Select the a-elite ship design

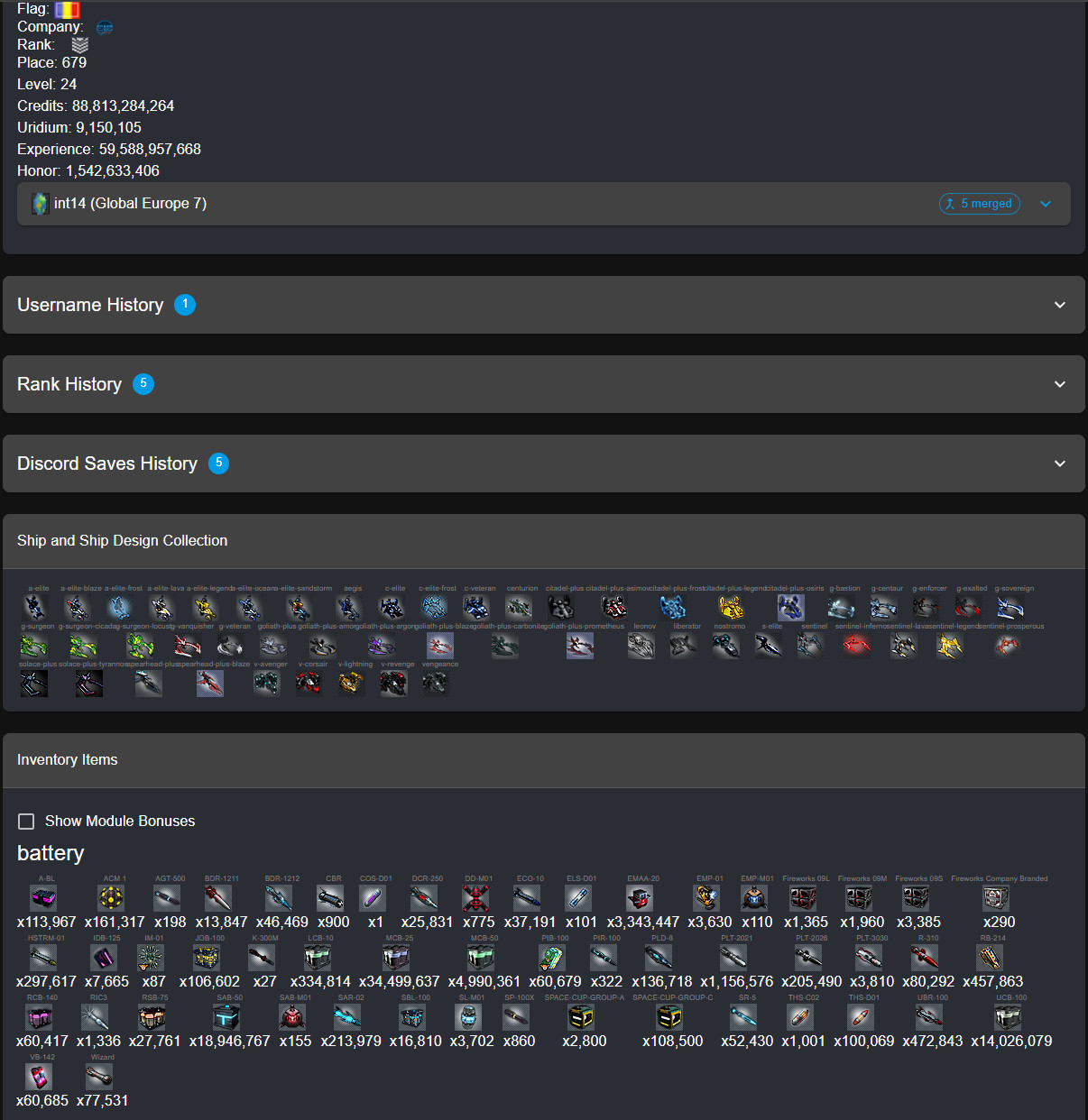pyautogui.click(x=34, y=607)
